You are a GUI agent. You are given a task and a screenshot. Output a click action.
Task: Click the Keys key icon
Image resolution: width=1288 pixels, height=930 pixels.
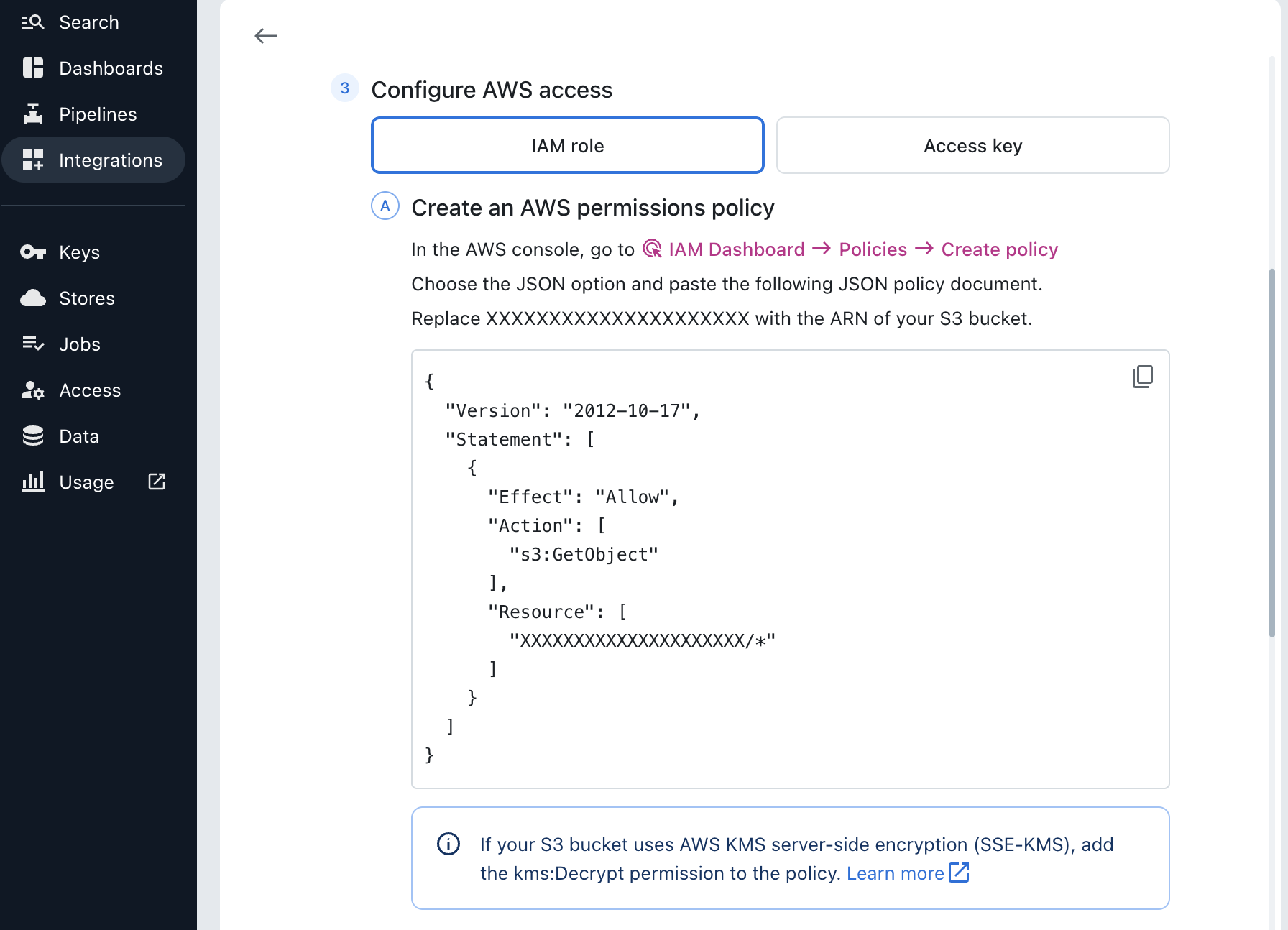pyautogui.click(x=33, y=252)
